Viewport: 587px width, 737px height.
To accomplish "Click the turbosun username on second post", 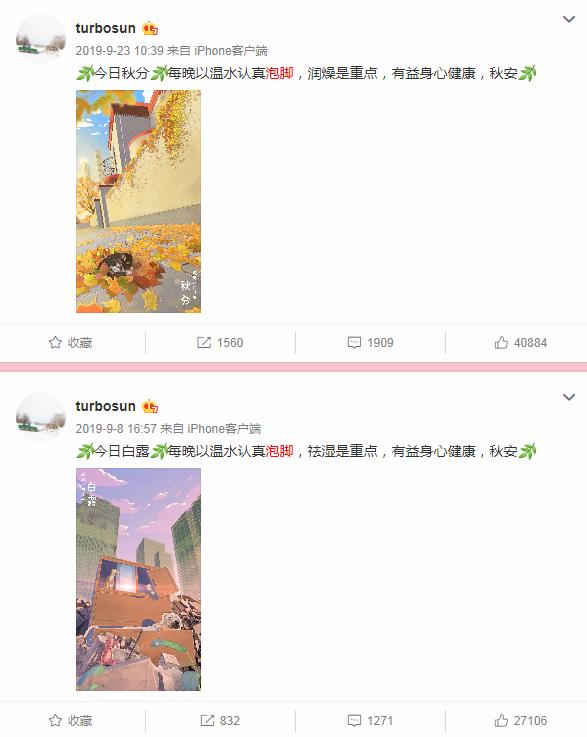I will point(106,406).
